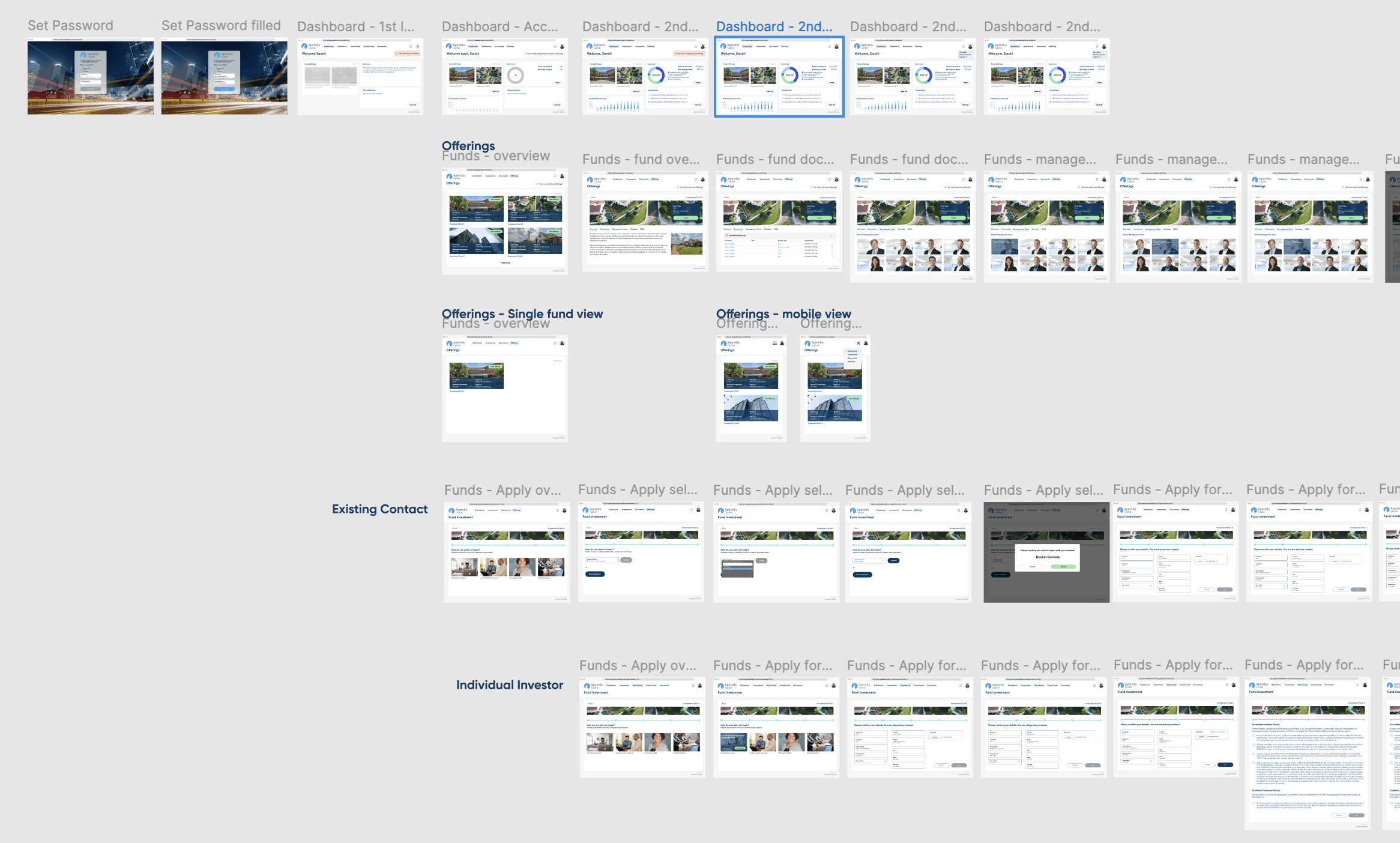Click the highlighted blue 'Dashboard - 2nd...' label

774,26
